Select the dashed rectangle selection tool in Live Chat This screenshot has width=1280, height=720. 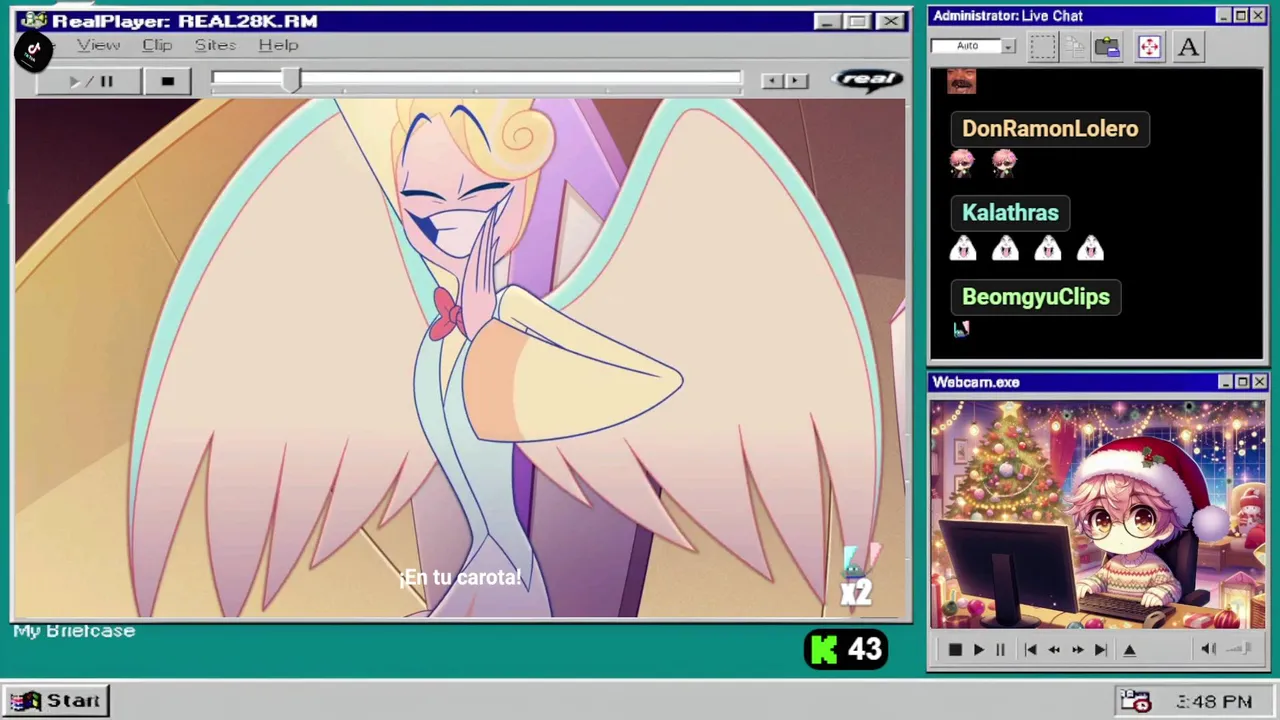coord(1042,47)
